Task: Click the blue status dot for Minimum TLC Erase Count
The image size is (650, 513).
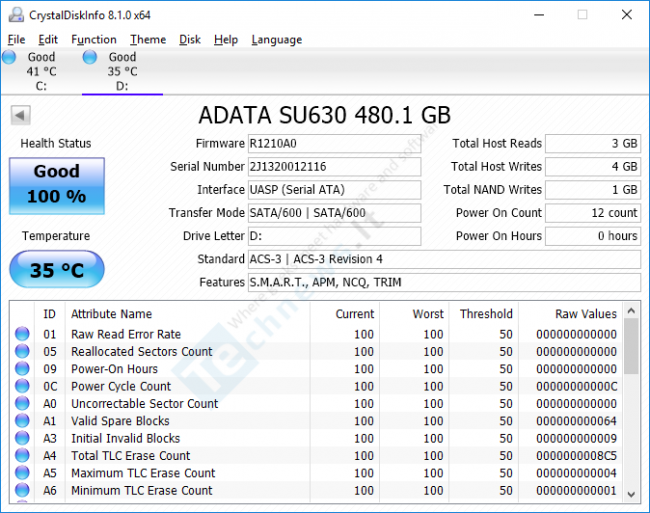Action: click(22, 490)
